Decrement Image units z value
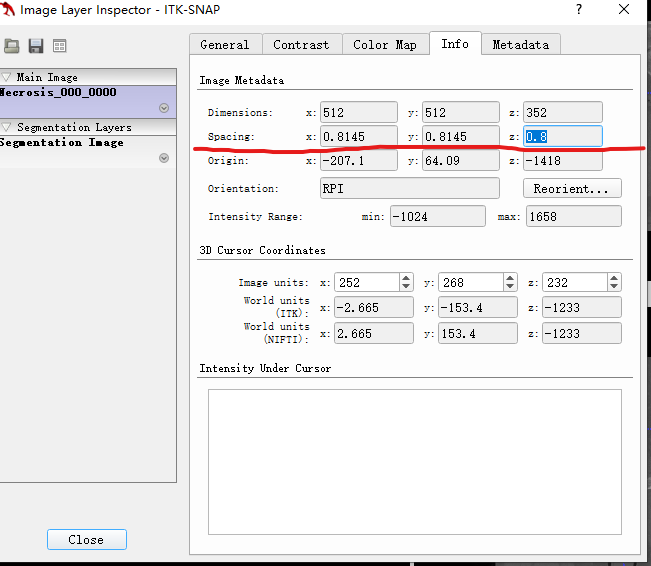Screen dimensions: 651x566 614,287
